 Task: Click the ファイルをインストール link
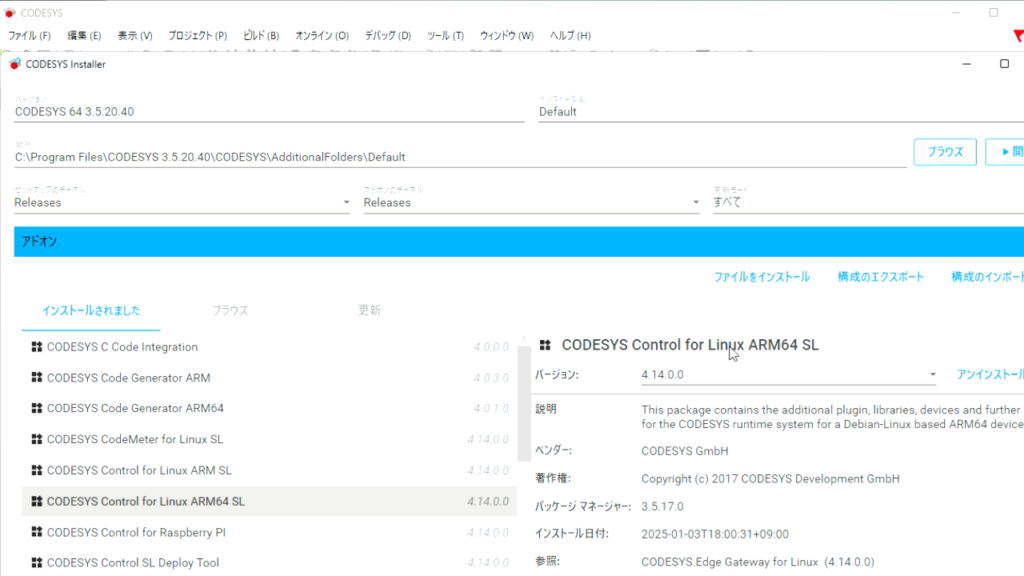tap(764, 277)
